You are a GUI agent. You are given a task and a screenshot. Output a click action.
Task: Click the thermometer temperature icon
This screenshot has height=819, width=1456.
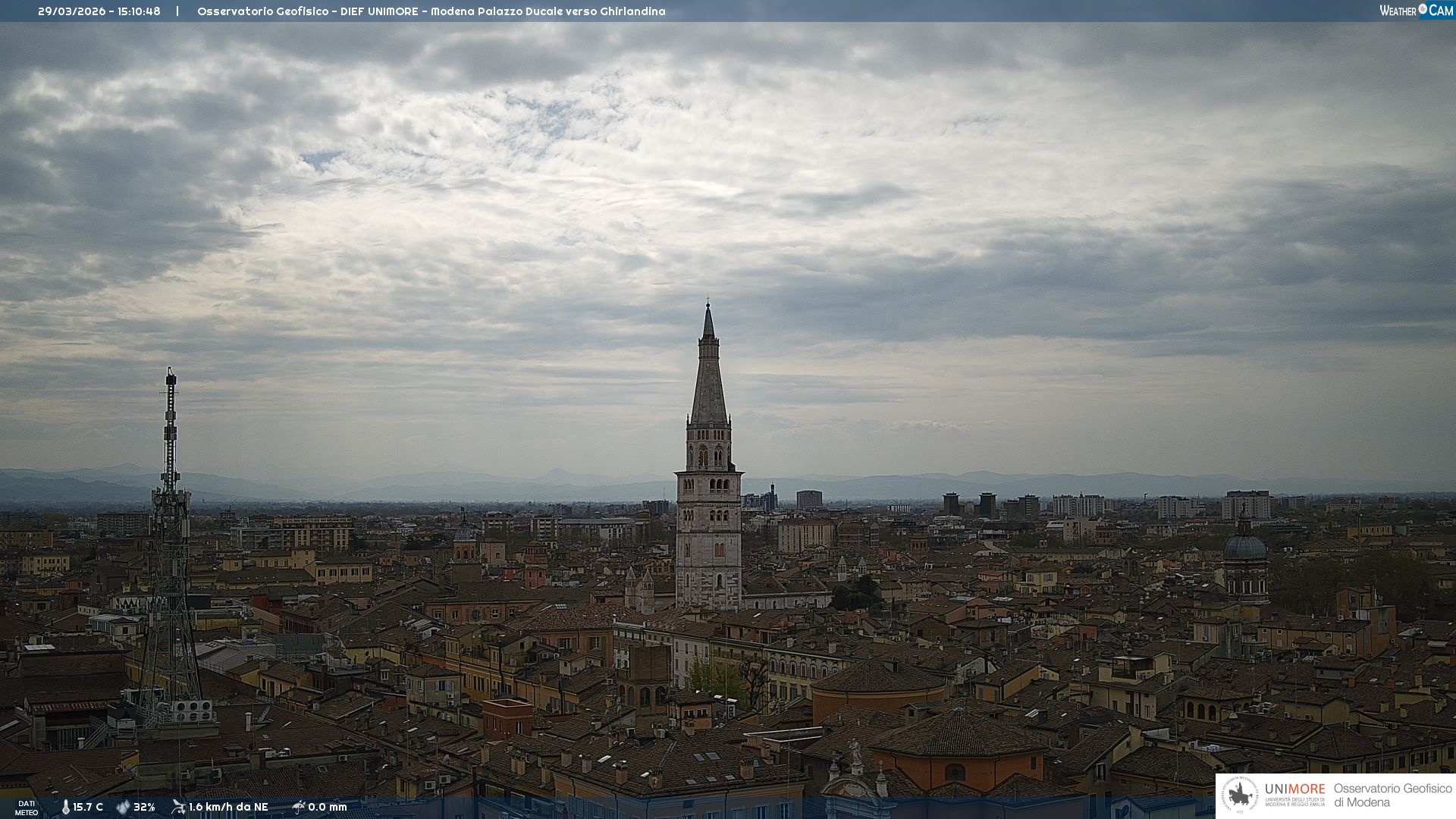pyautogui.click(x=65, y=807)
